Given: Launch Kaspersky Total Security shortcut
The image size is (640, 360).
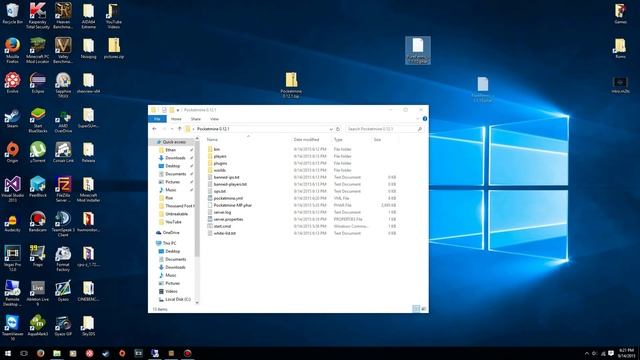Looking at the screenshot, I should coord(38,16).
